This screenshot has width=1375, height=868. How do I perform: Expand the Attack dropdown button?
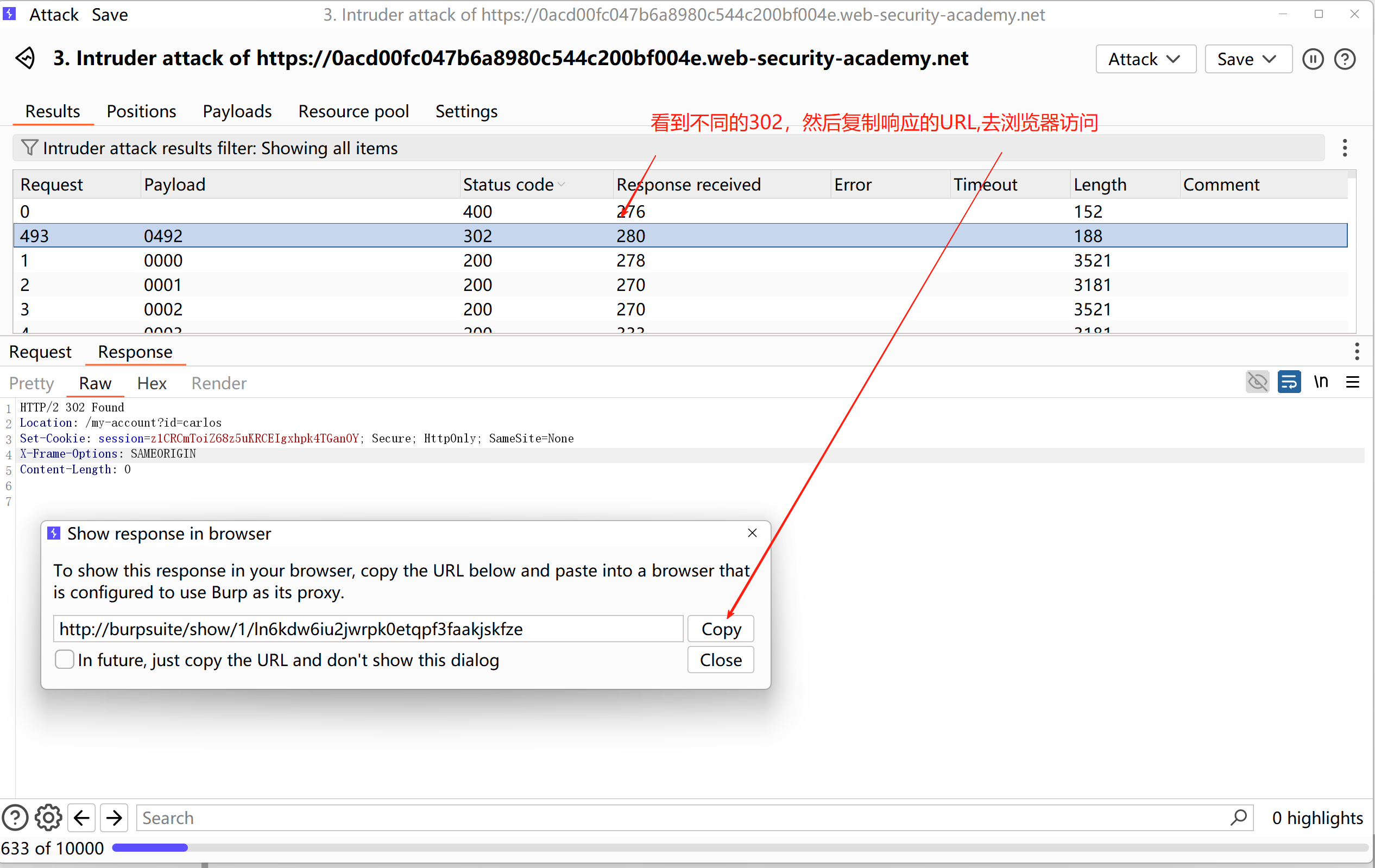click(x=1145, y=59)
